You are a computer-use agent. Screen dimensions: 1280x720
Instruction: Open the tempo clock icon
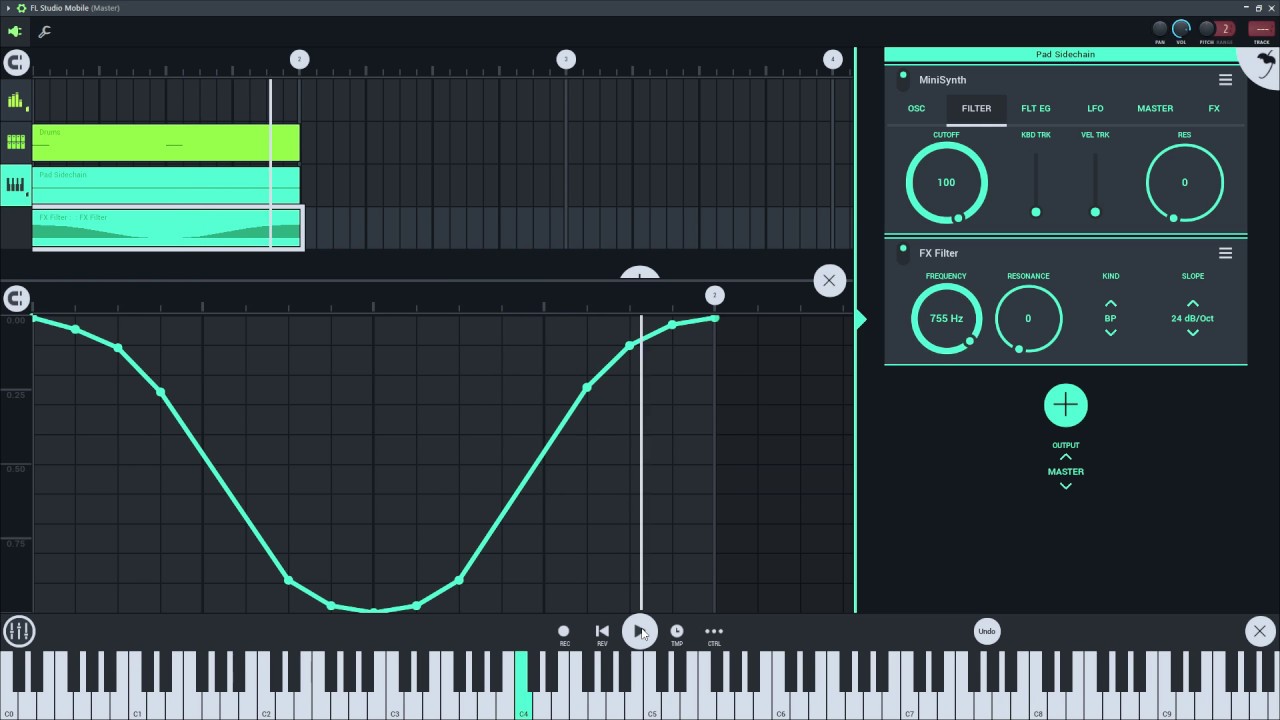click(677, 631)
